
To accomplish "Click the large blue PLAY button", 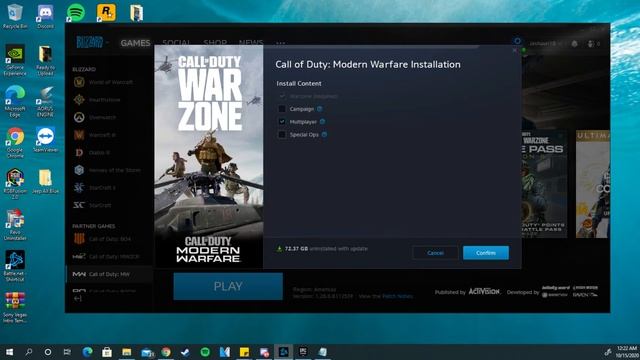I will click(228, 286).
